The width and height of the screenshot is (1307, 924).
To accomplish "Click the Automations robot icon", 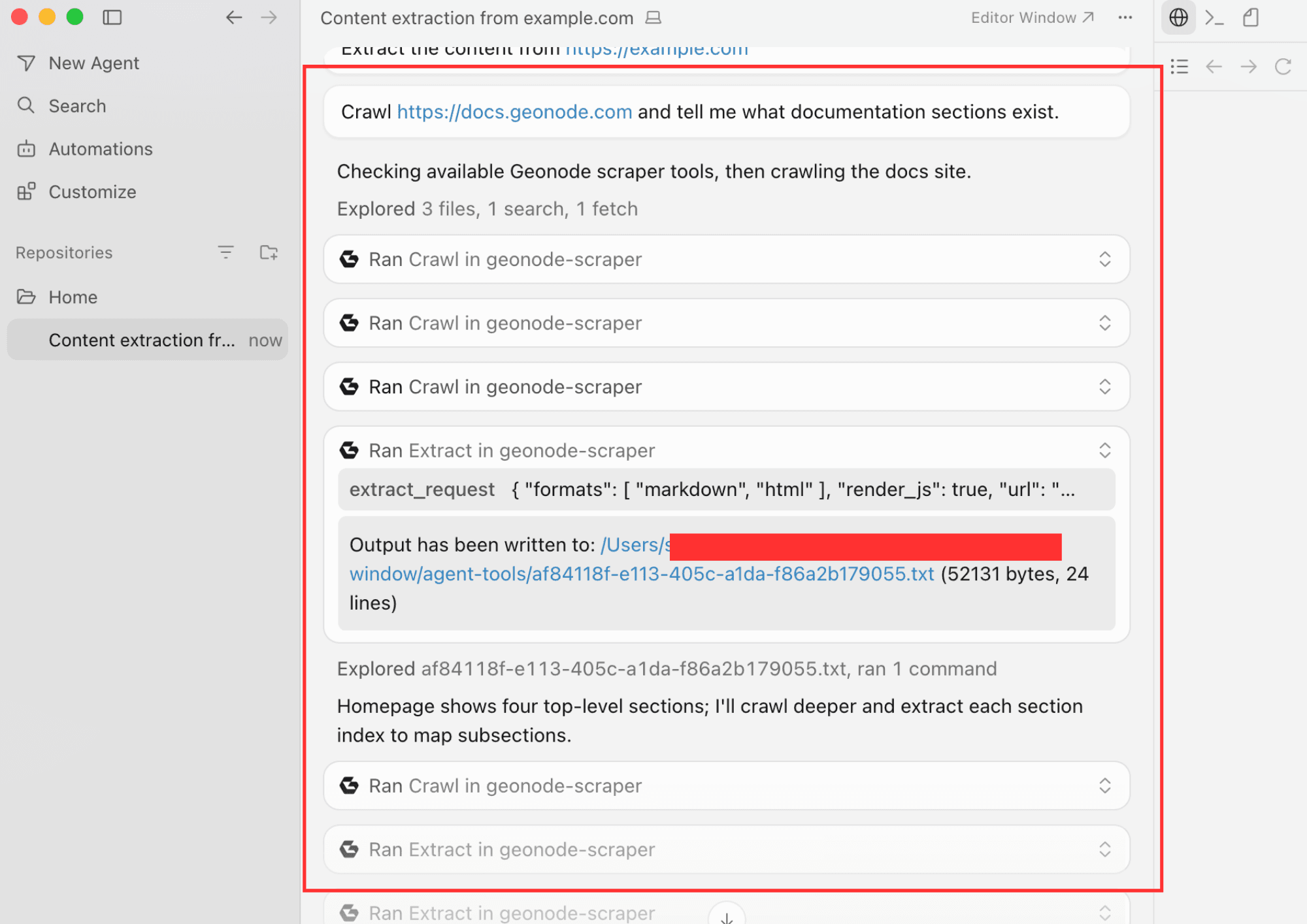I will (x=26, y=149).
